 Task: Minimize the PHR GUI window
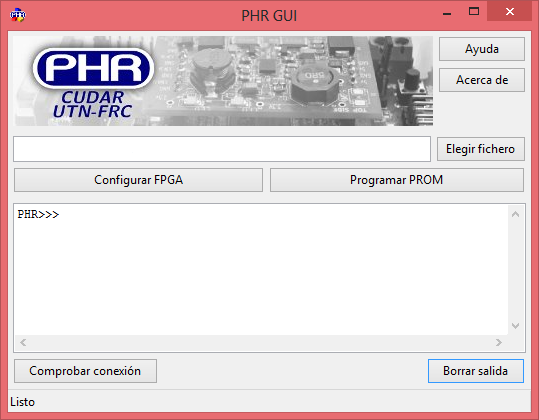tap(447, 12)
